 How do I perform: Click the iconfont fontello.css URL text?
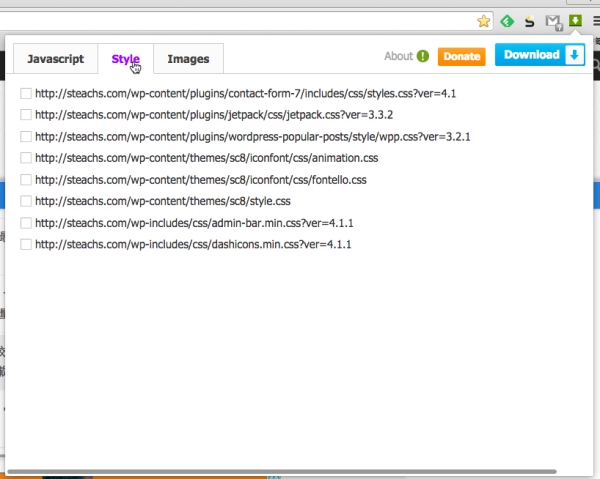tap(201, 180)
